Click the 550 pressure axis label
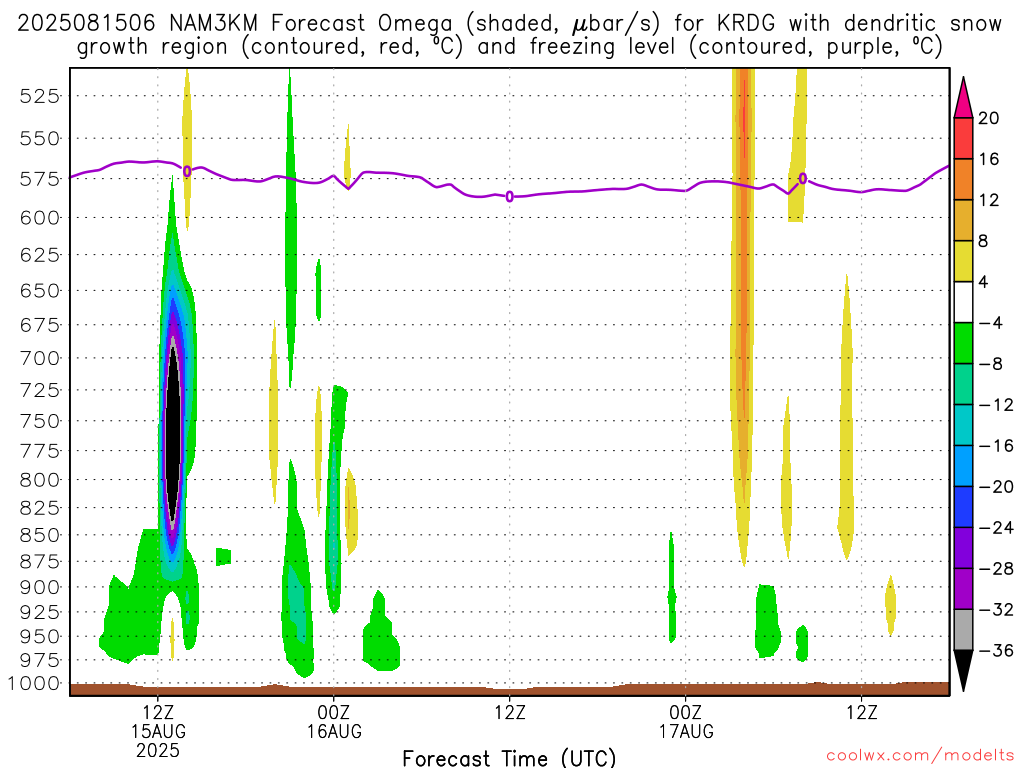 [40, 138]
